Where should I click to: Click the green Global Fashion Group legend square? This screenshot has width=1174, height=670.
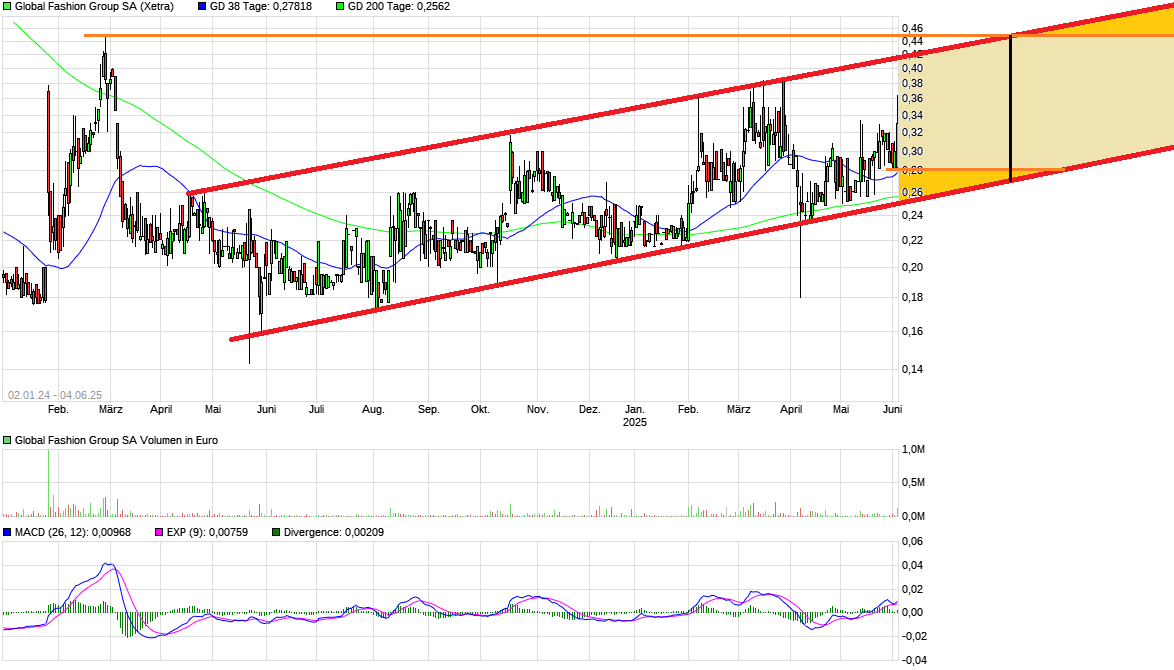pyautogui.click(x=7, y=6)
